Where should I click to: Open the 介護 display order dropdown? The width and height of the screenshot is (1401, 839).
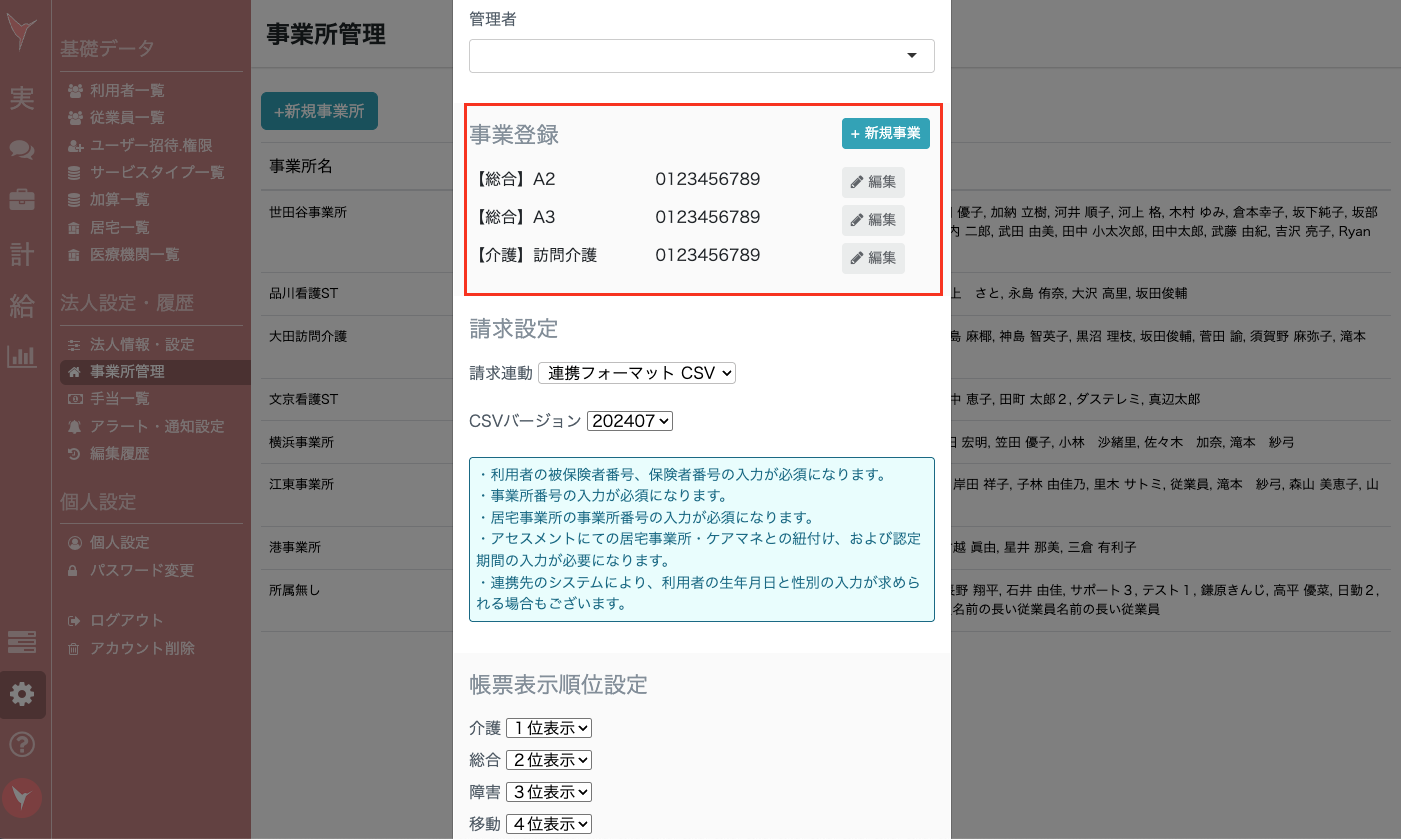(548, 727)
